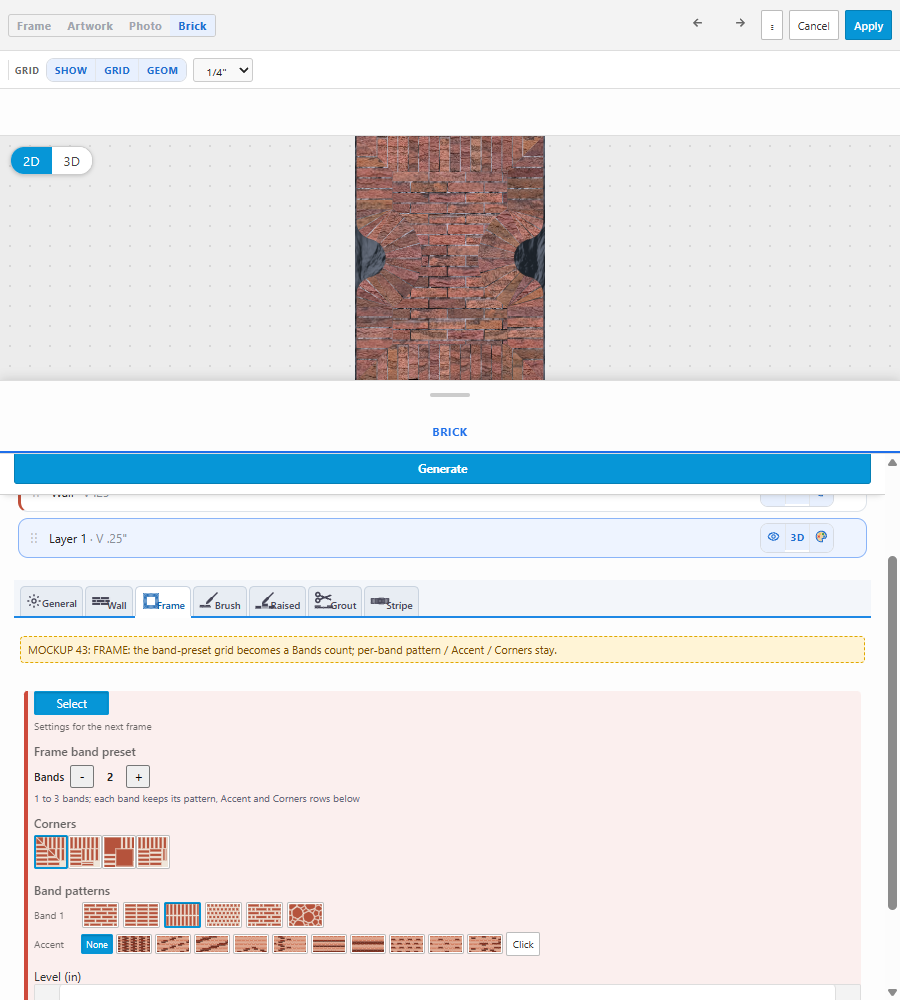Select small dotted brick pattern for Band 1

[223, 915]
